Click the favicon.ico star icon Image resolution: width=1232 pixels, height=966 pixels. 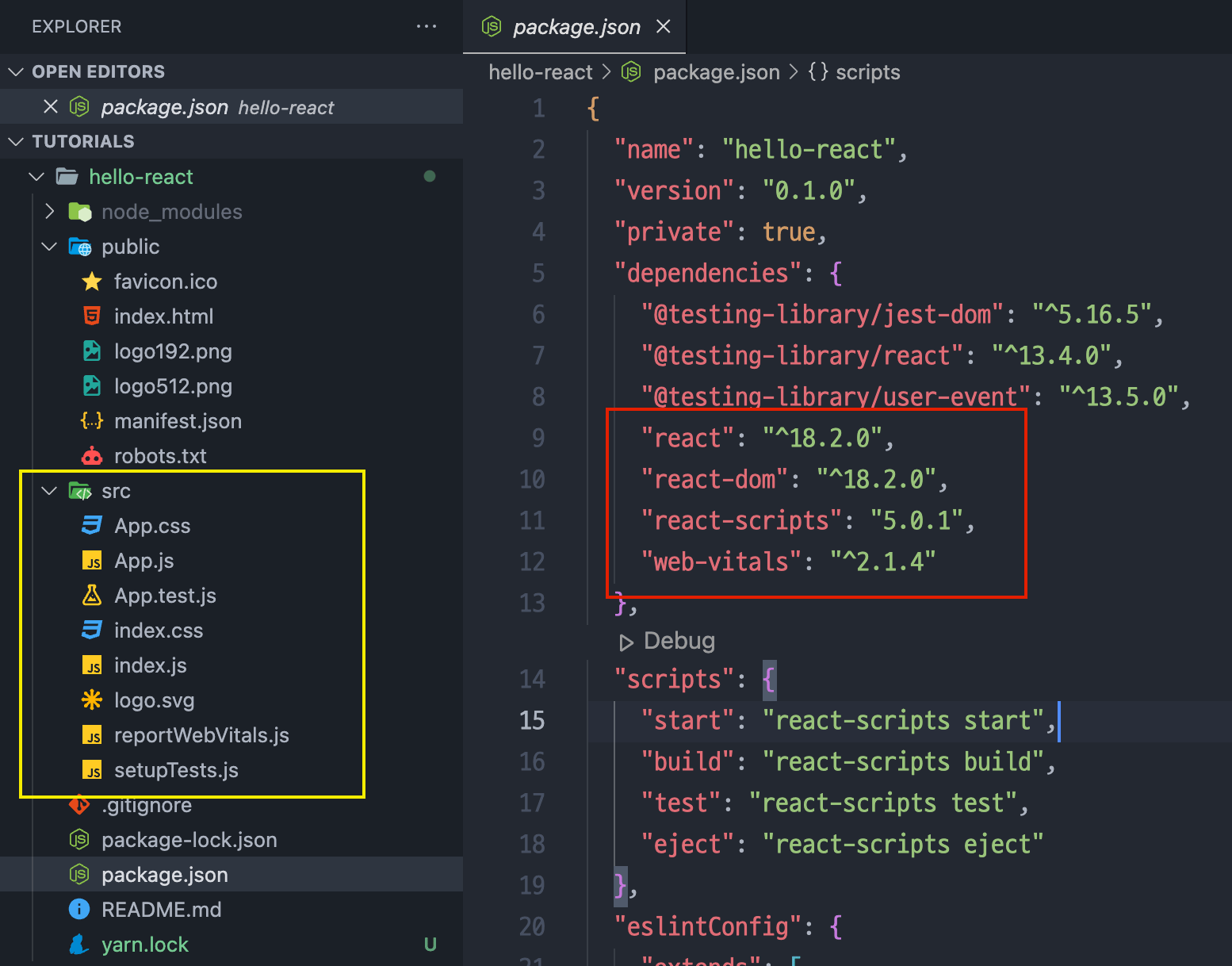pyautogui.click(x=92, y=282)
